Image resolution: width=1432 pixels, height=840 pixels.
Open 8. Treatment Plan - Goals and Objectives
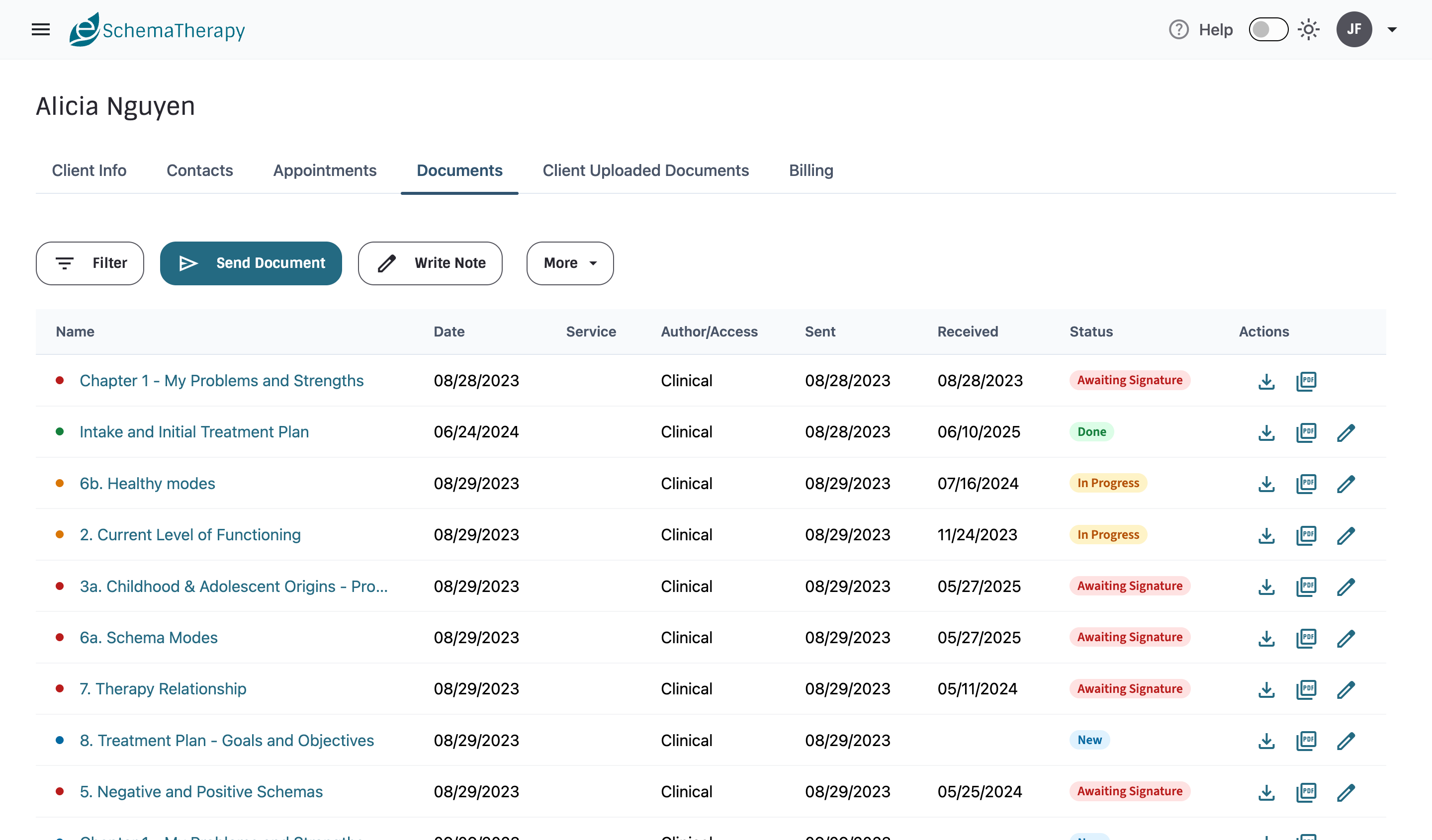point(227,740)
